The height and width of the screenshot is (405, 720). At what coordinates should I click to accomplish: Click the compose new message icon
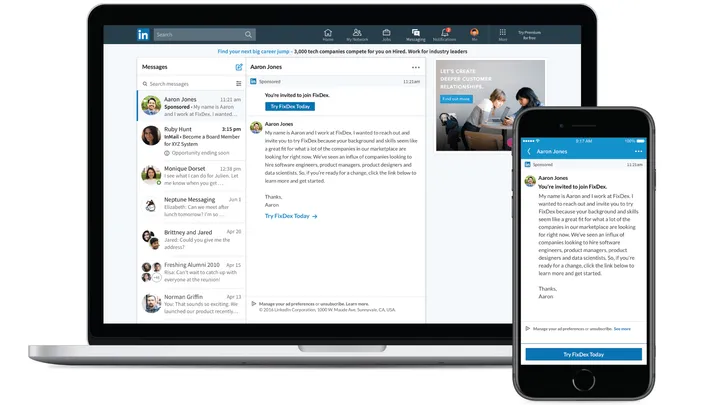(239, 67)
